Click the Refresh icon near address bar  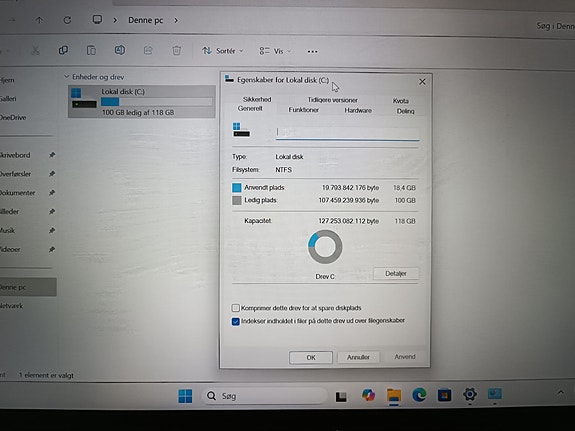click(x=67, y=20)
